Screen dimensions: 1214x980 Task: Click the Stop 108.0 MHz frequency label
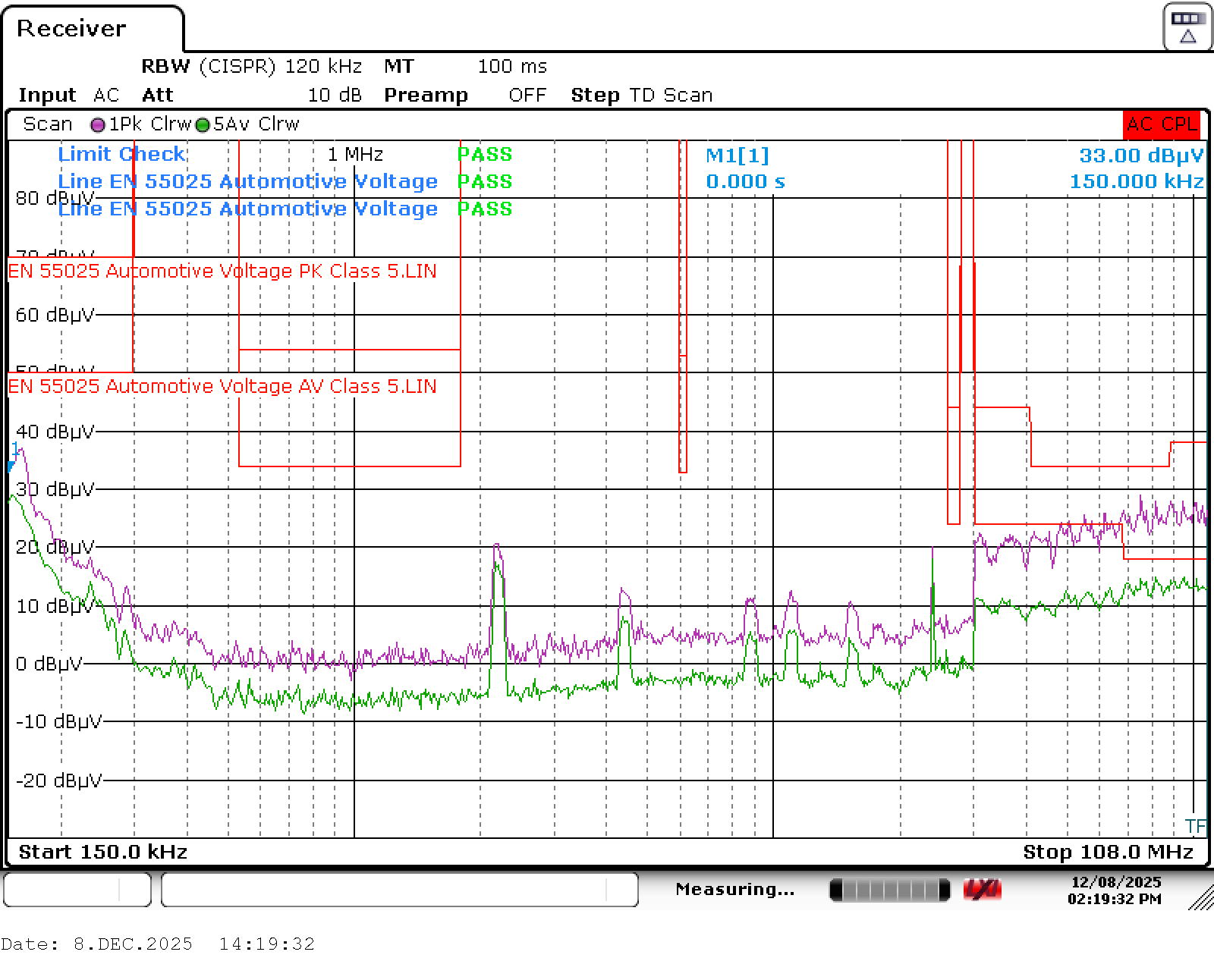1108,852
